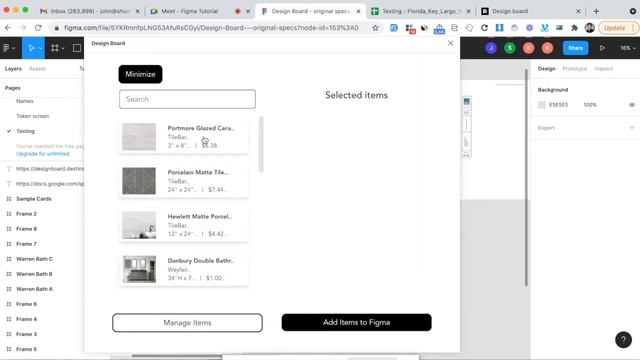Bookmark this page with star icon
The height and width of the screenshot is (360, 640).
point(375,28)
